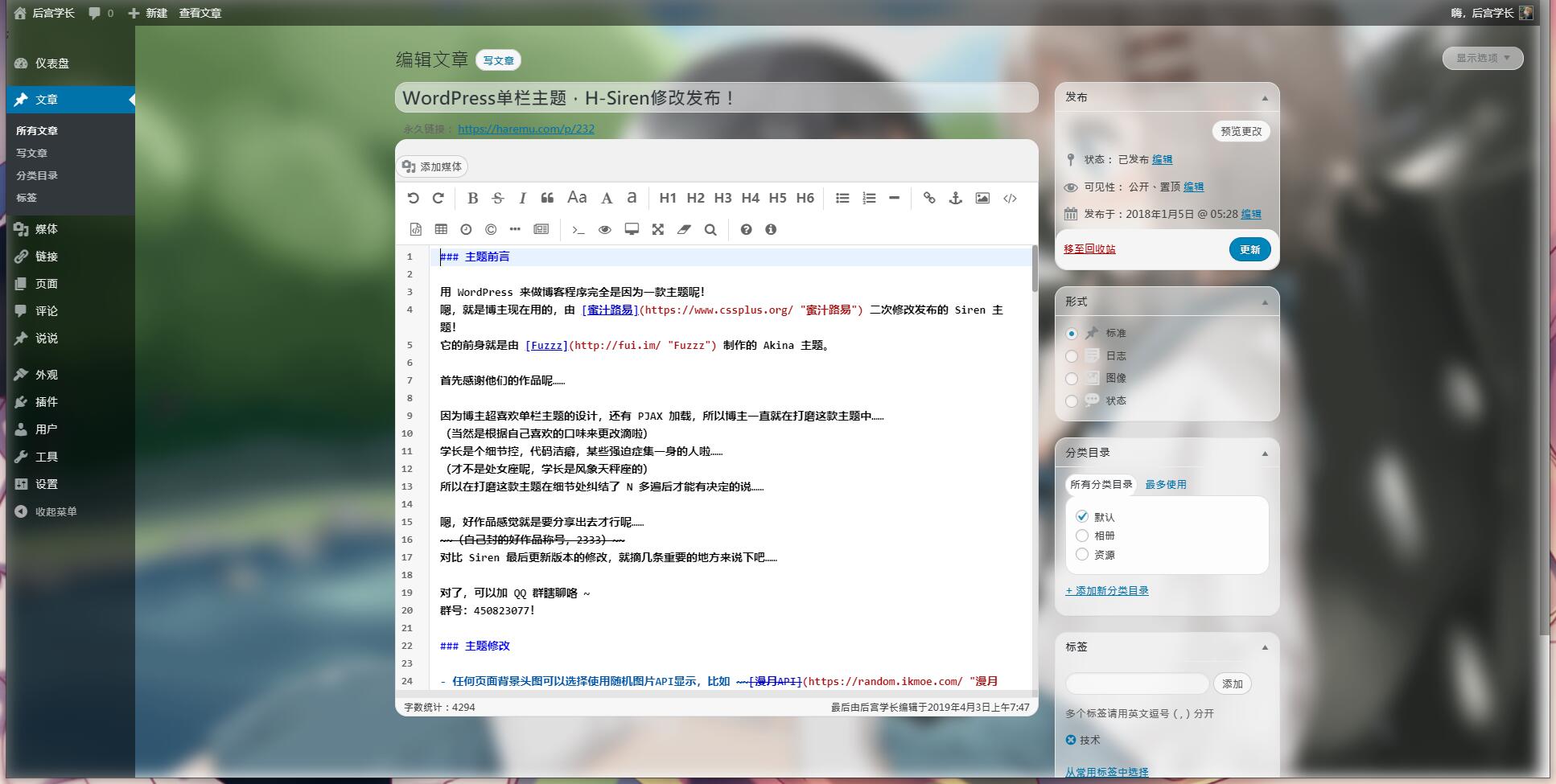Select the 图像 post format
This screenshot has width=1556, height=784.
pos(1072,378)
